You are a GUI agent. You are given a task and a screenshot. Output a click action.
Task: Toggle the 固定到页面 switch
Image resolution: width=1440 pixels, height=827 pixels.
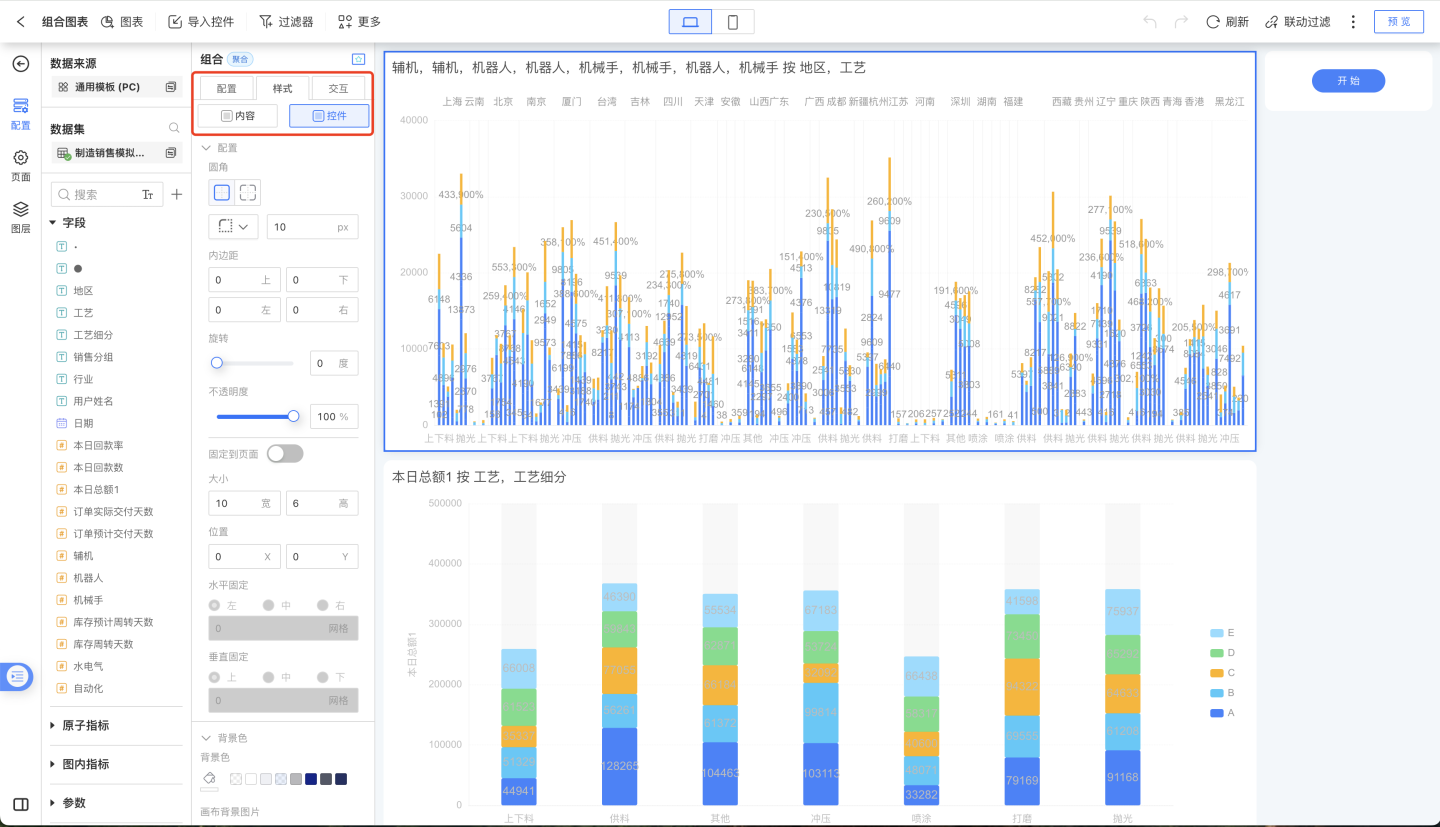[x=284, y=454]
